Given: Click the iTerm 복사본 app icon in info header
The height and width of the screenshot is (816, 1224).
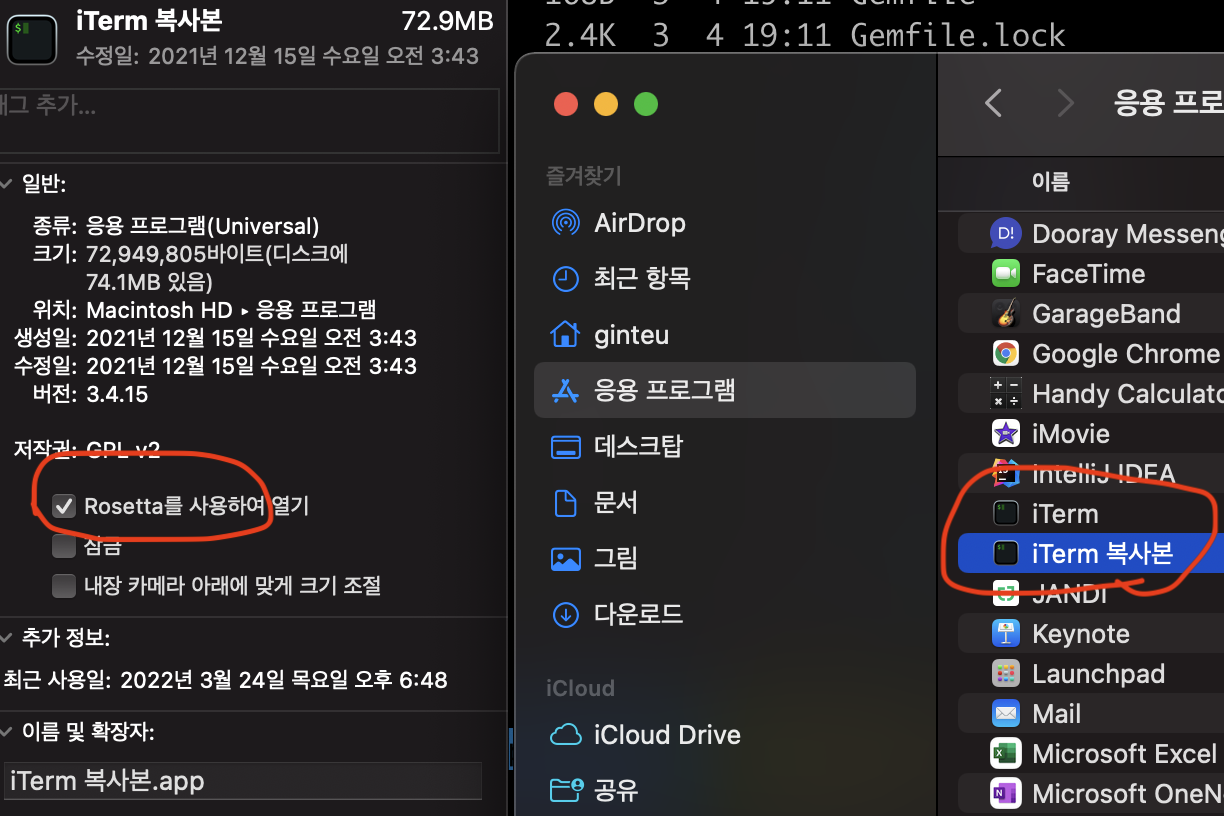Looking at the screenshot, I should [x=32, y=39].
